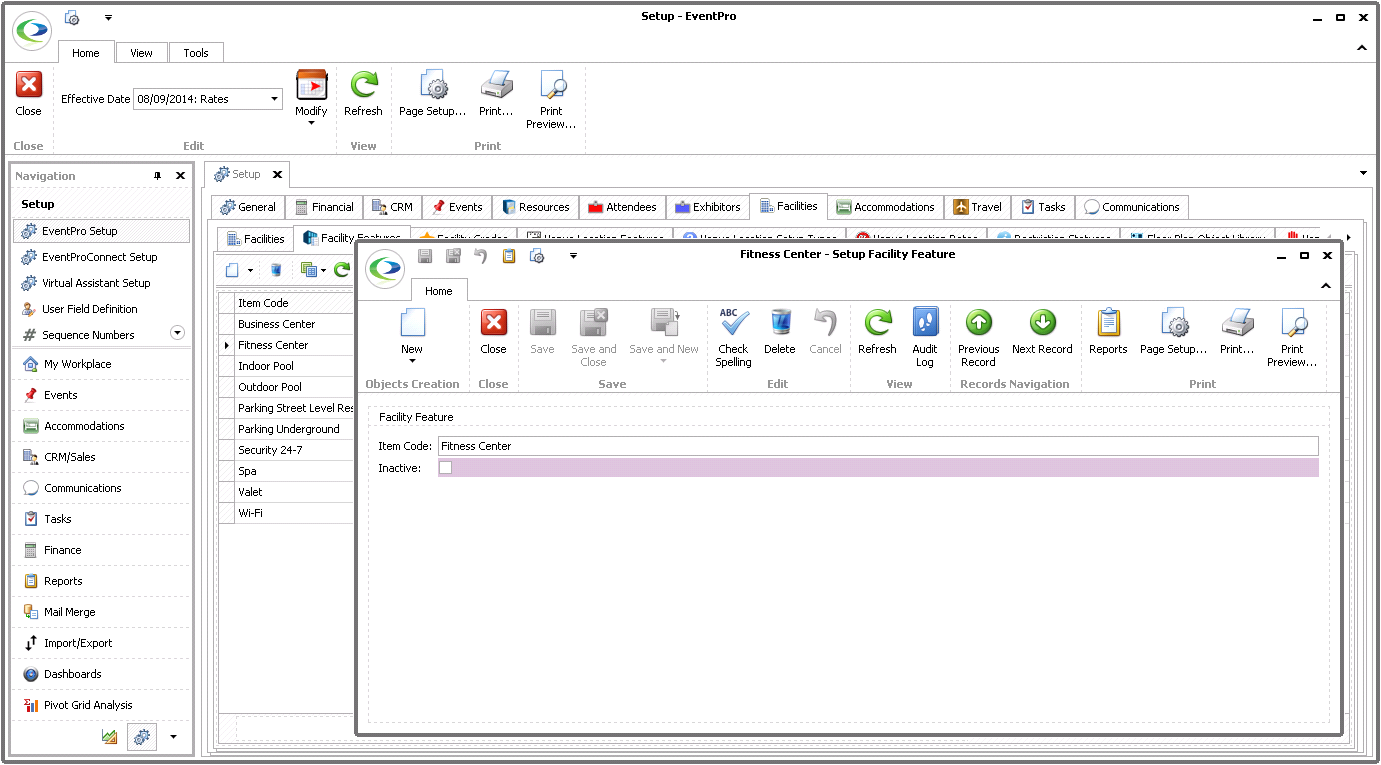Open the Travel setup tab

click(x=977, y=207)
